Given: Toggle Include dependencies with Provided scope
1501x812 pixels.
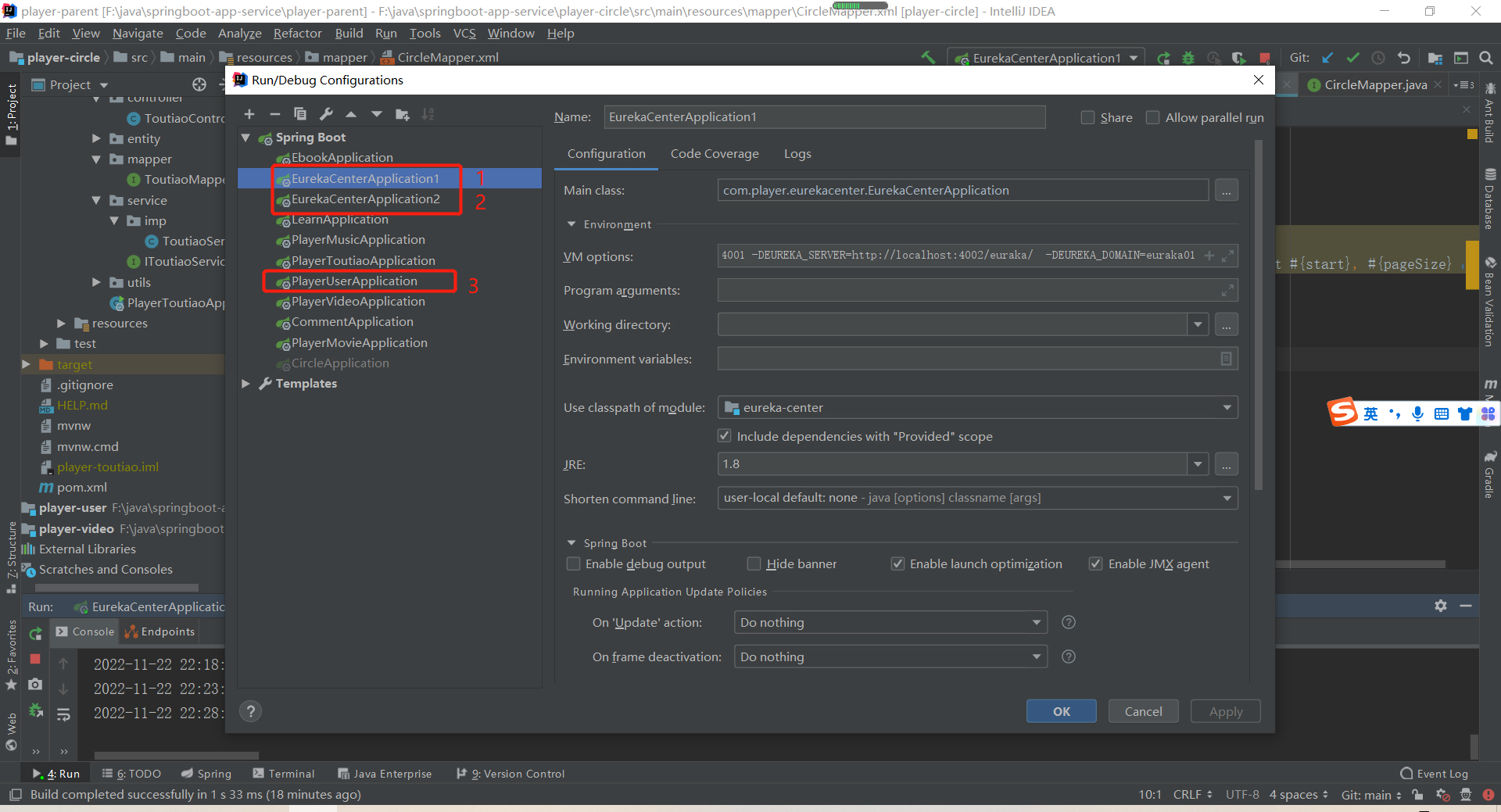Looking at the screenshot, I should point(725,435).
